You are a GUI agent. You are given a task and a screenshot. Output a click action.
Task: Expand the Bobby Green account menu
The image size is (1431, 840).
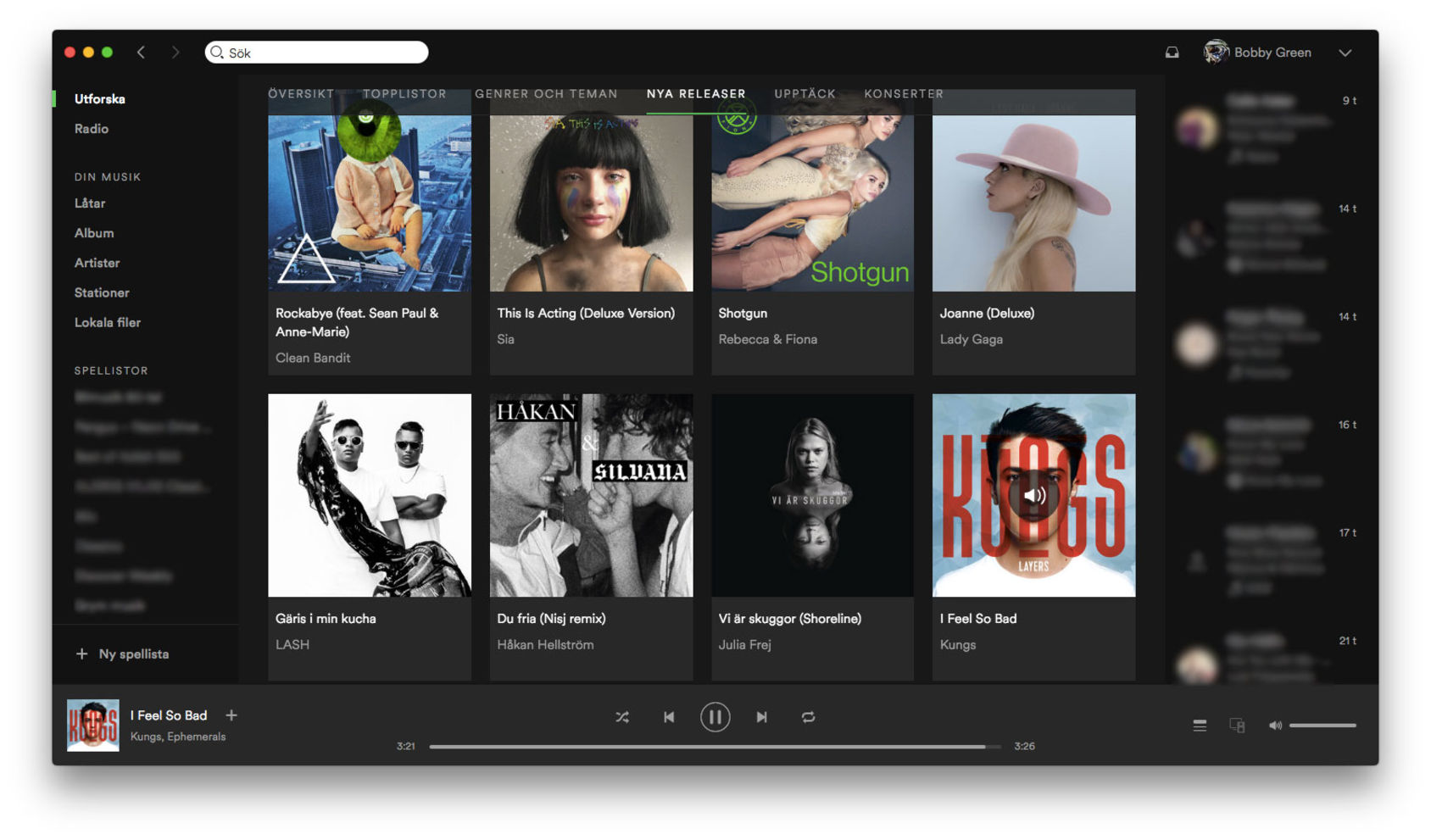tap(1345, 53)
